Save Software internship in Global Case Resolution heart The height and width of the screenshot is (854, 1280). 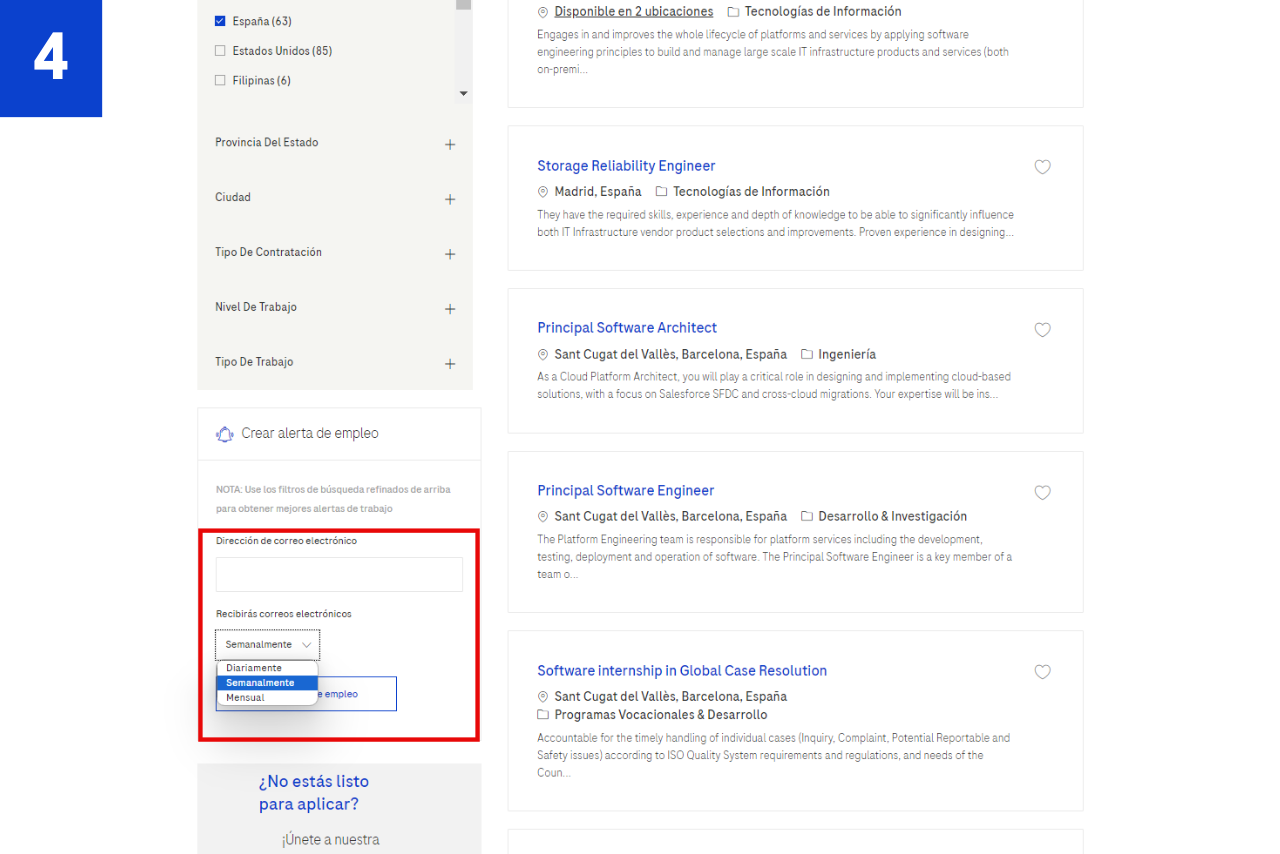[x=1042, y=672]
